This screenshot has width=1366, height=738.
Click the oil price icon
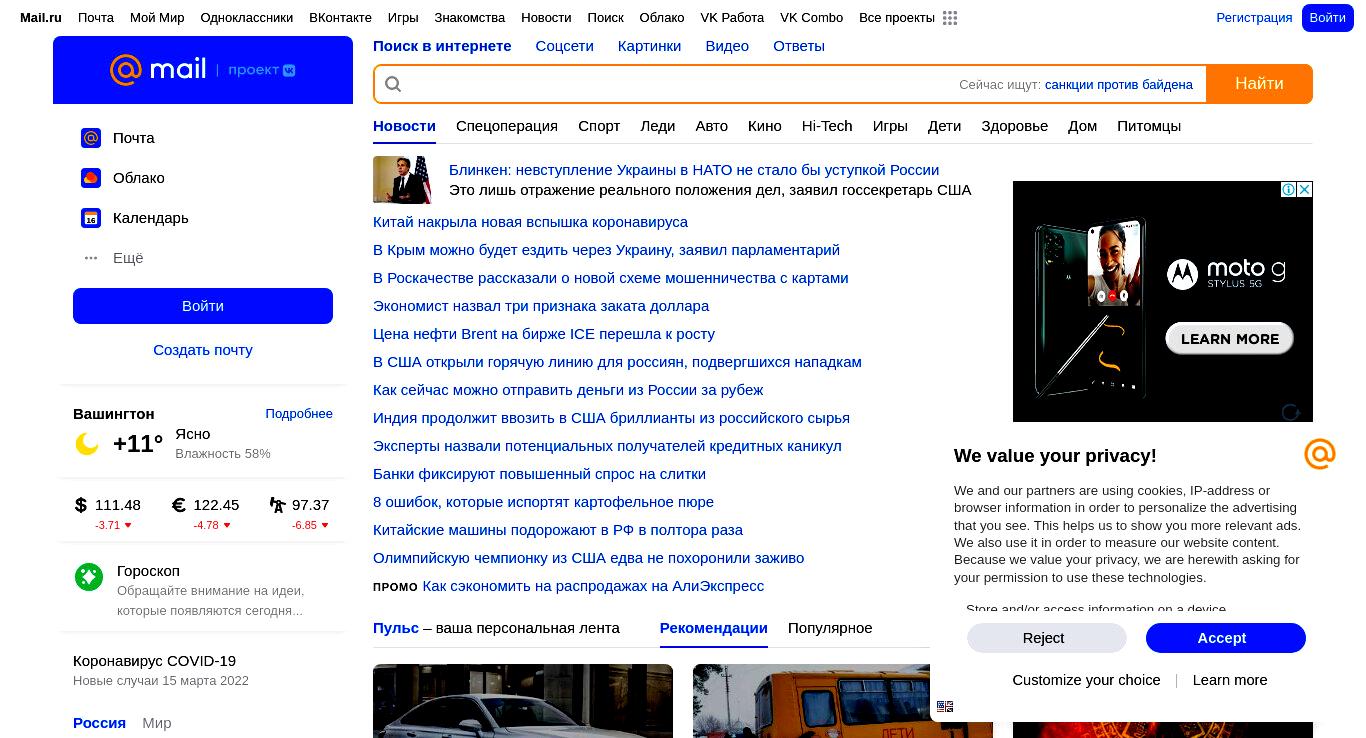[x=278, y=505]
